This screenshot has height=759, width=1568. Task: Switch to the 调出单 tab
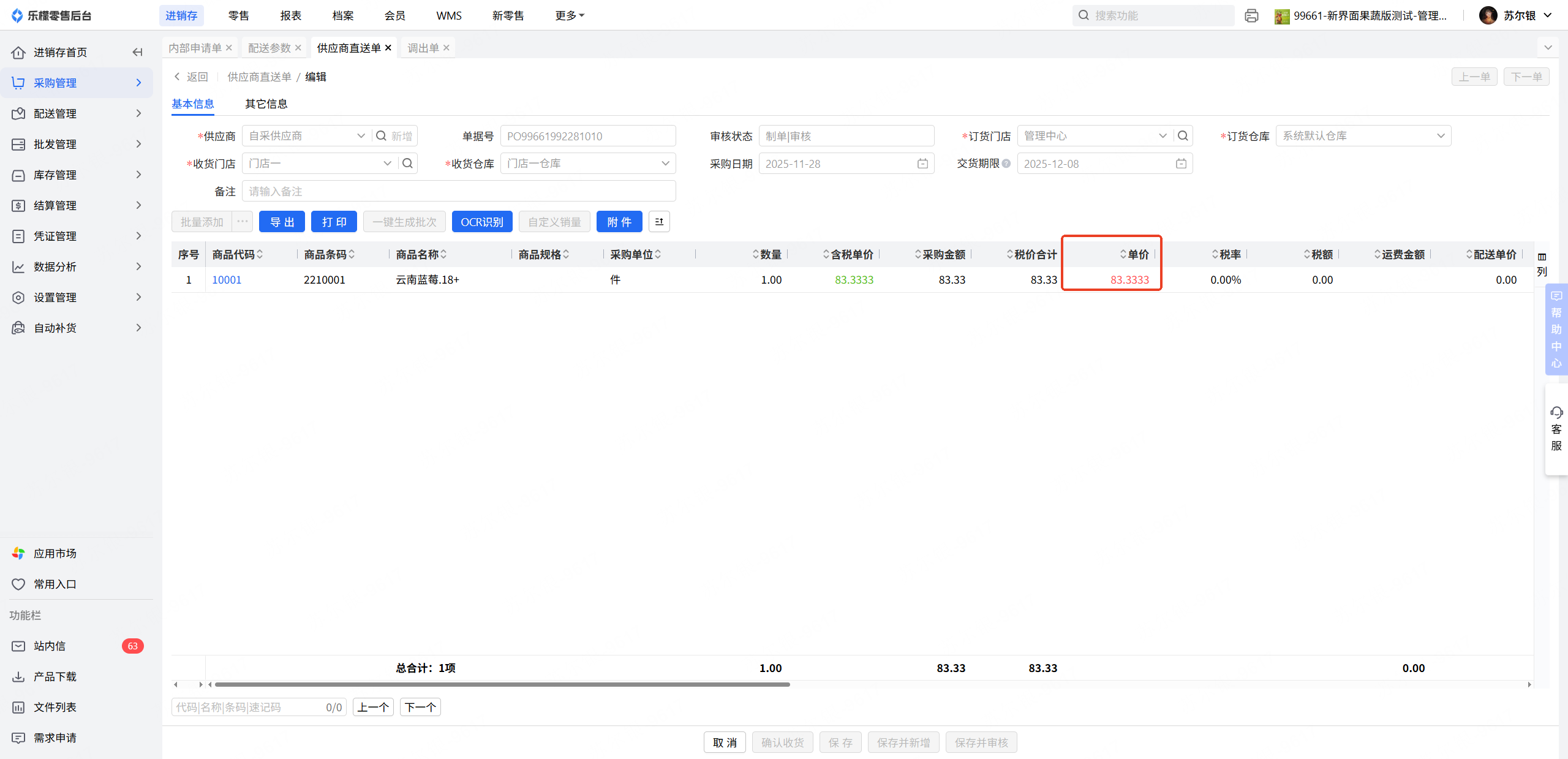423,48
